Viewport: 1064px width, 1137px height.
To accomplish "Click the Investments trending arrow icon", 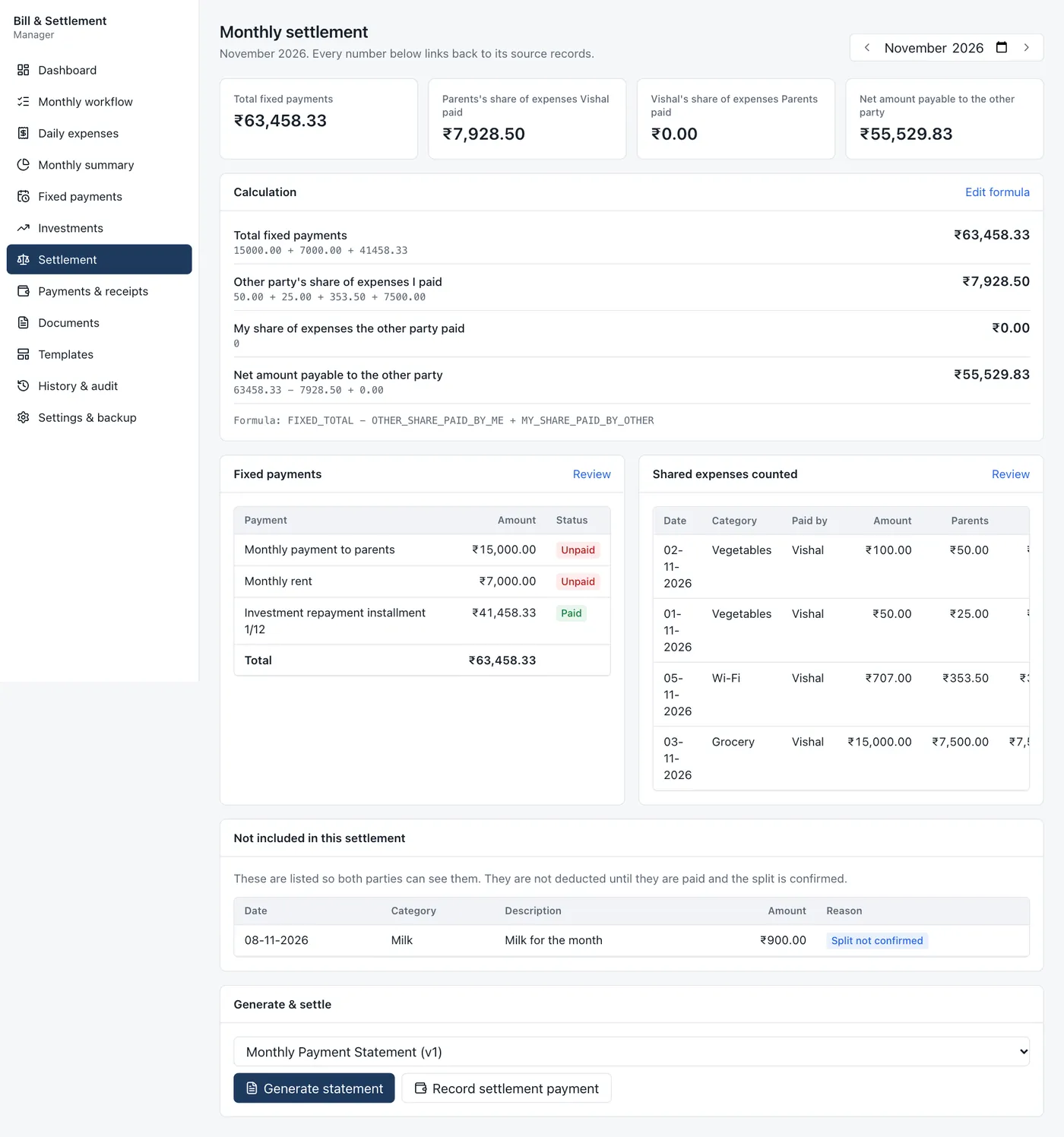I will click(x=24, y=228).
